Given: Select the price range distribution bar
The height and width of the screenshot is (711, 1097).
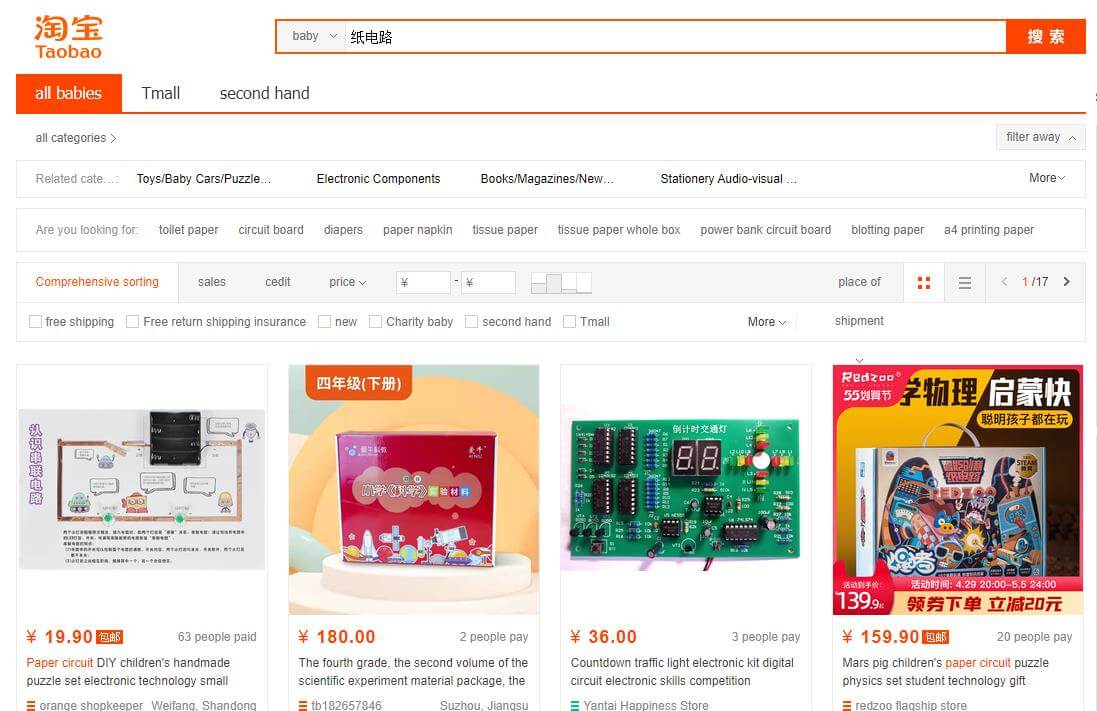Looking at the screenshot, I should point(561,283).
